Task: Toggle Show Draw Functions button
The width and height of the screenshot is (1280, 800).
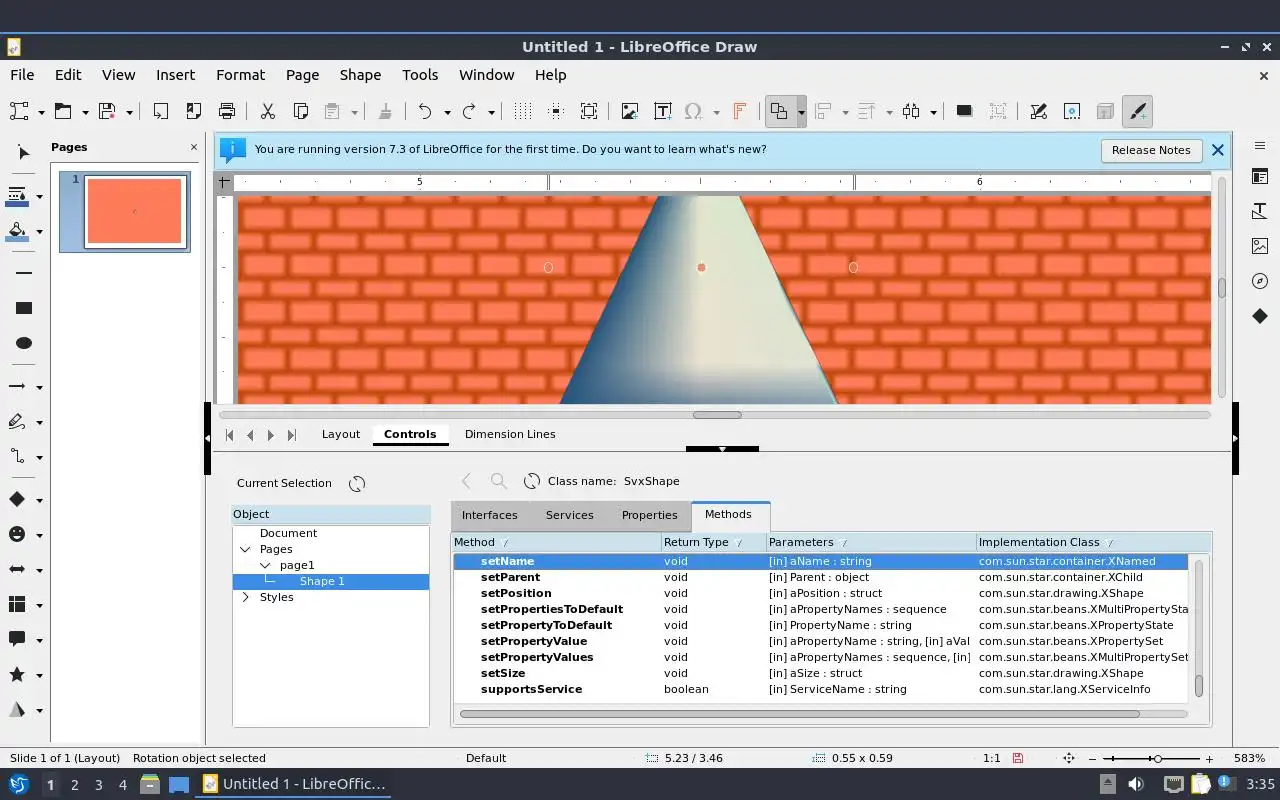Action: point(1138,111)
